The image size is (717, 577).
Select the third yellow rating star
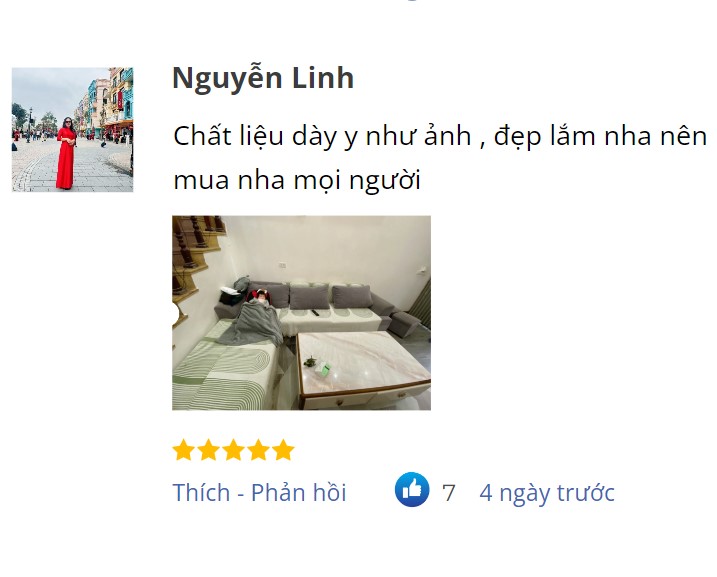click(x=233, y=449)
